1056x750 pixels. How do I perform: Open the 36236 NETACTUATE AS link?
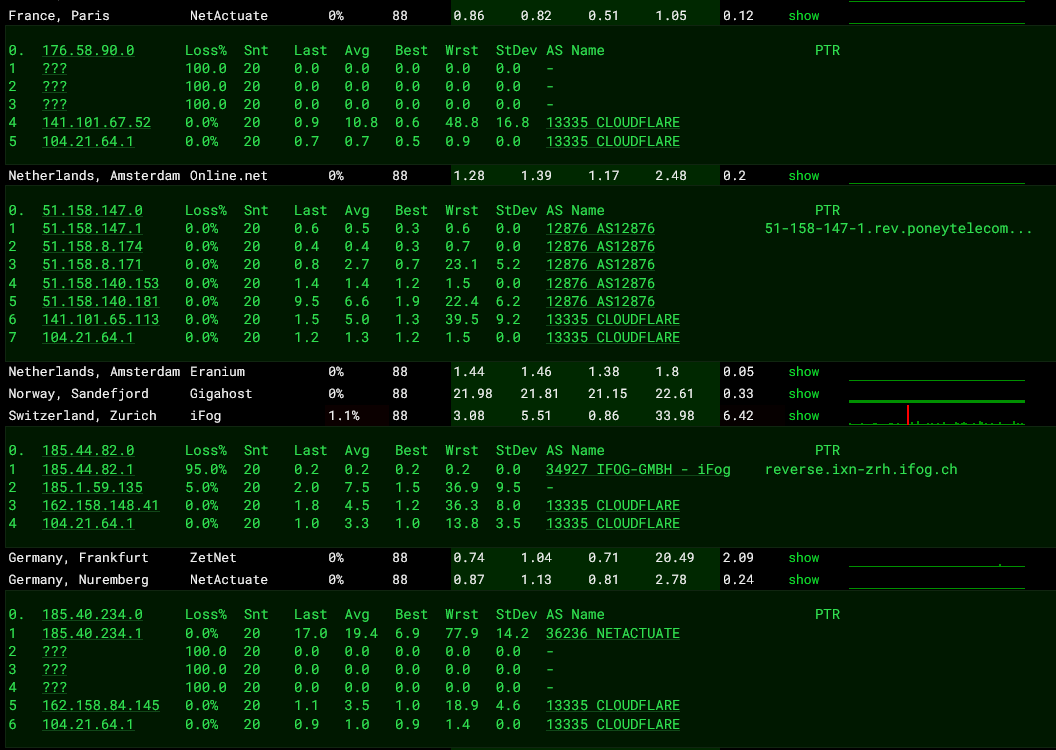(613, 634)
